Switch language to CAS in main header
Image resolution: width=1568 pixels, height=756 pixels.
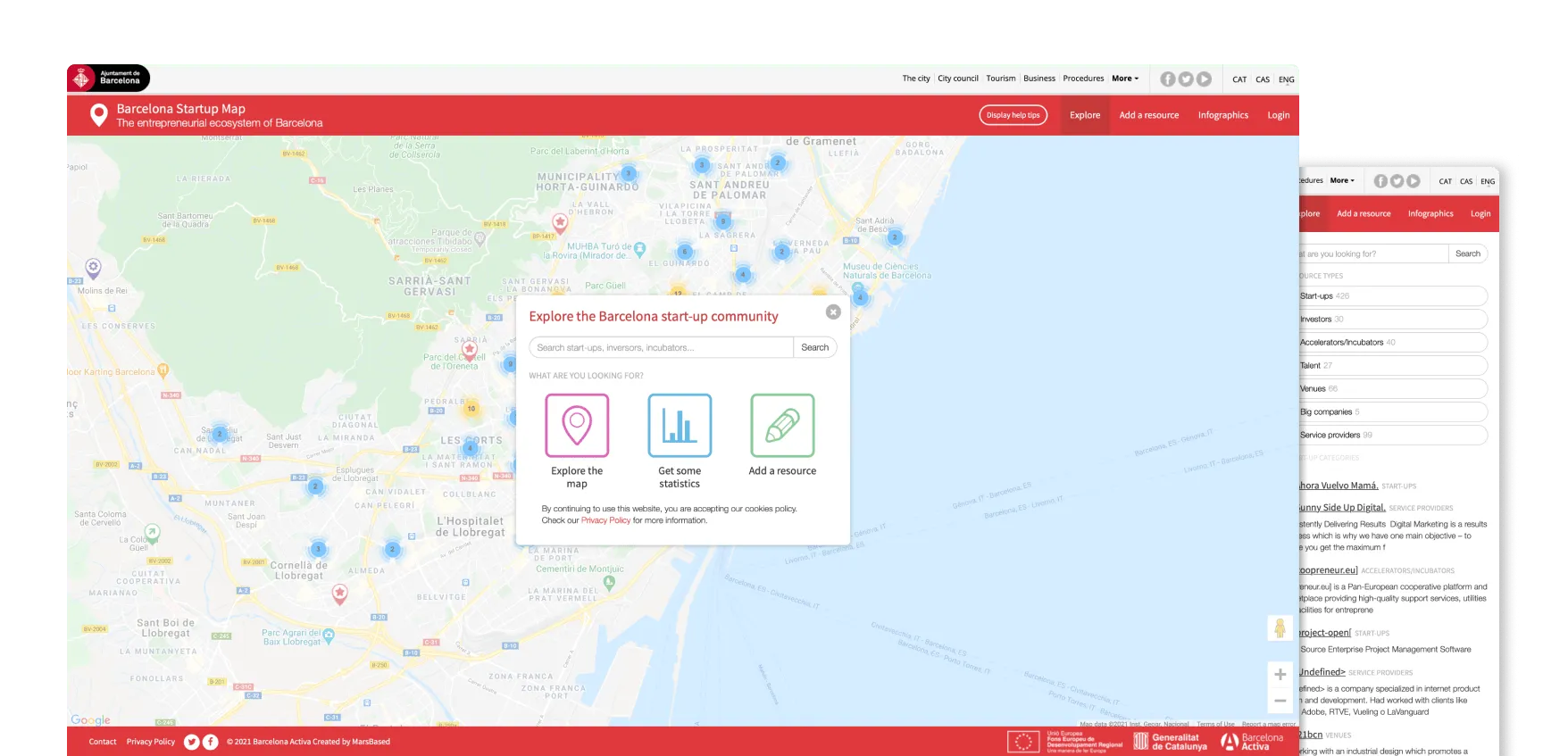tap(1263, 79)
